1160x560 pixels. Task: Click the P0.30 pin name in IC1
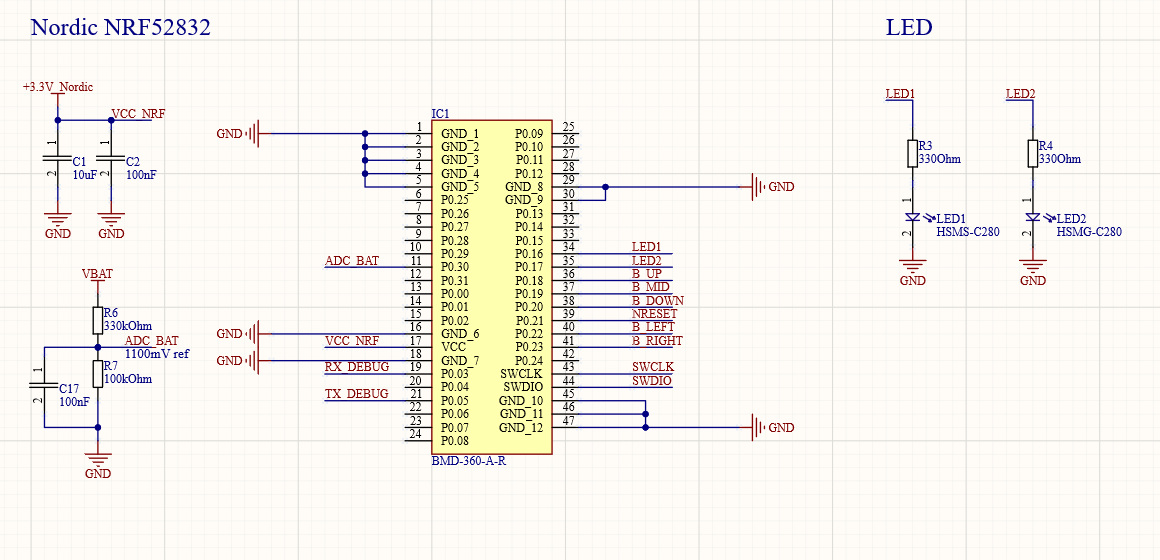[x=455, y=267]
